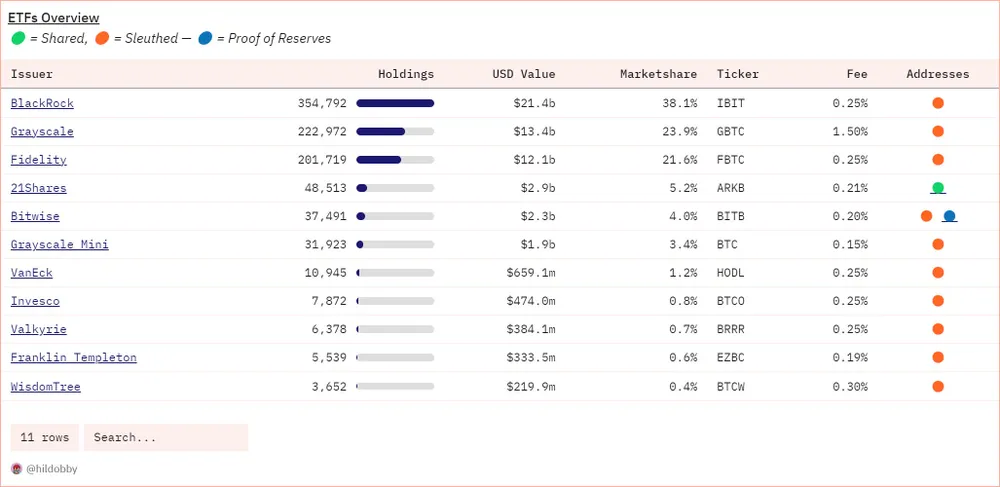Click the table Search input field
The height and width of the screenshot is (487, 1000).
point(165,437)
